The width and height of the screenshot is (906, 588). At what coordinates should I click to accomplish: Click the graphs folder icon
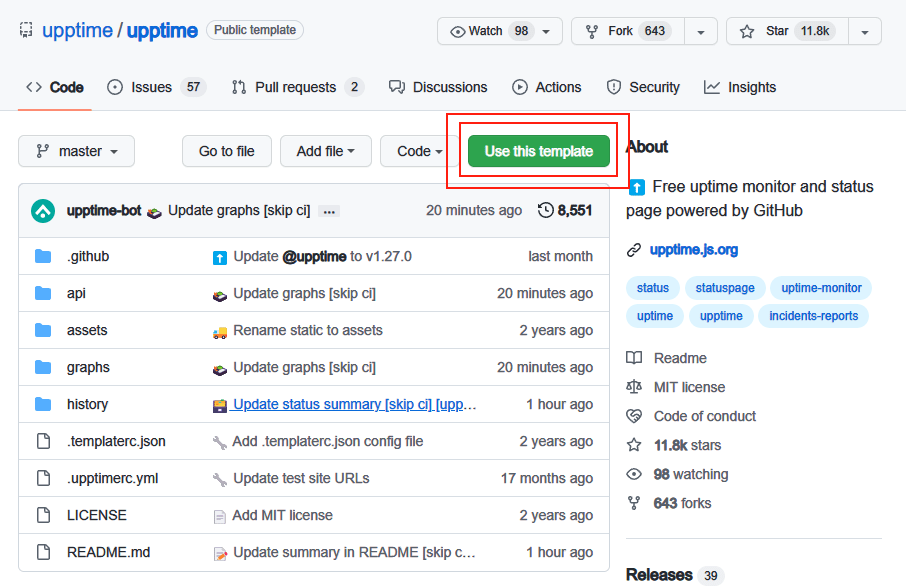click(43, 367)
